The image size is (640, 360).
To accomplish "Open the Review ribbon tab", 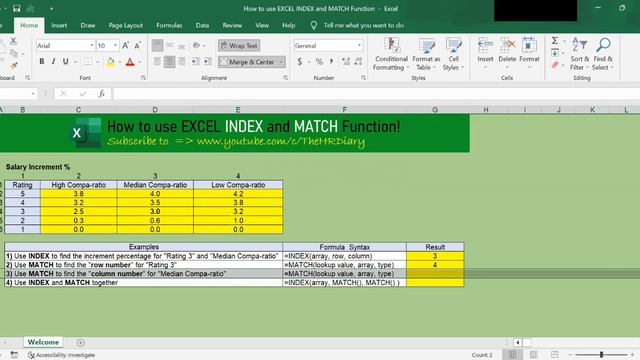I will [232, 25].
